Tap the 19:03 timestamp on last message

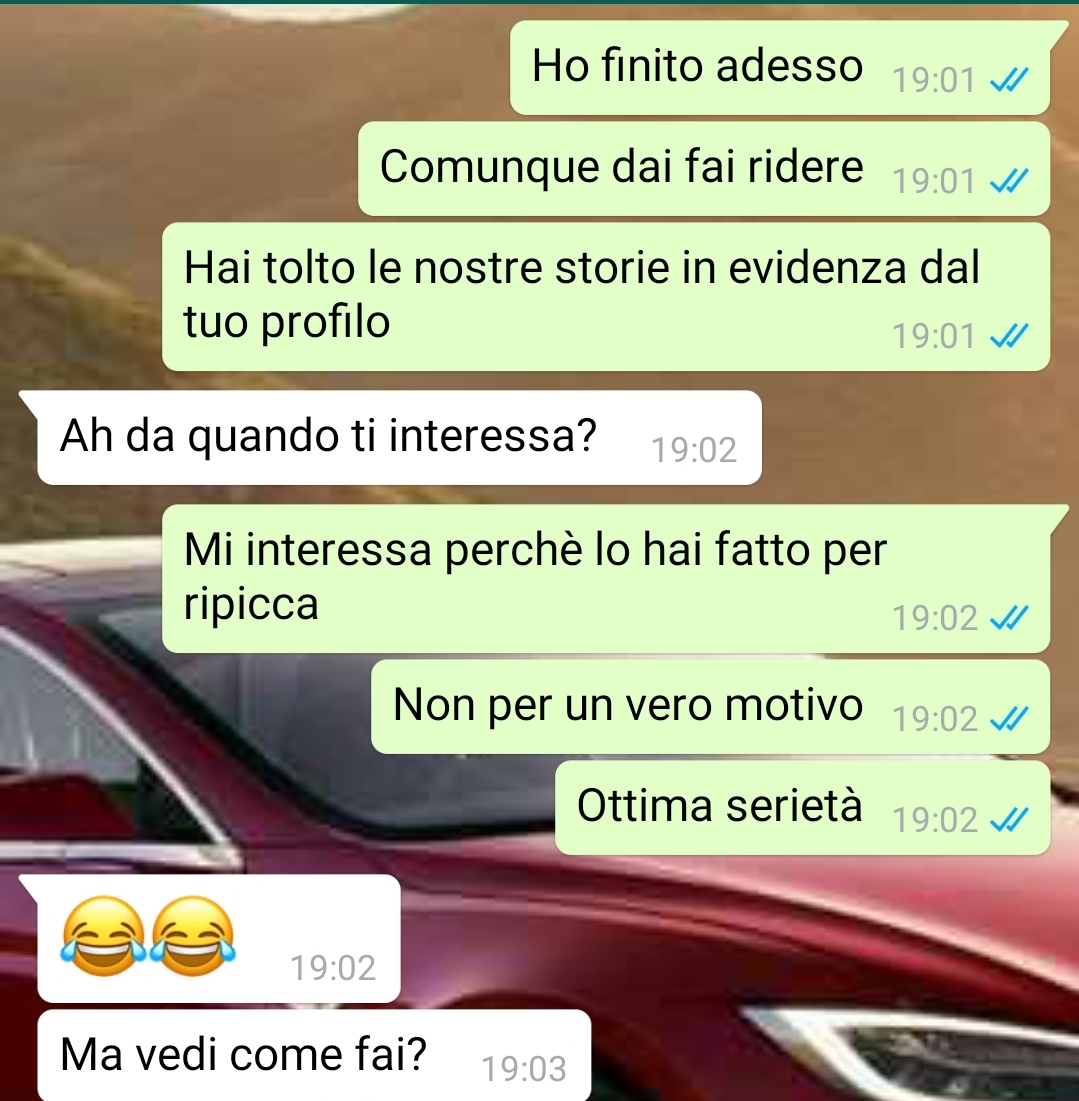pyautogui.click(x=524, y=1069)
